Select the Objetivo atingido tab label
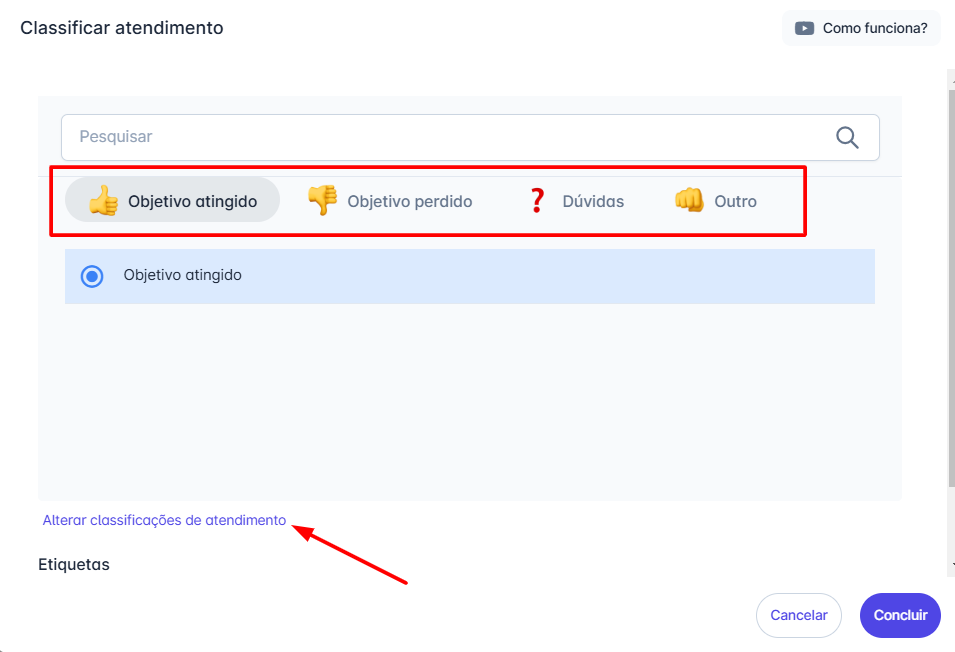Image resolution: width=955 pixels, height=652 pixels. coord(192,202)
